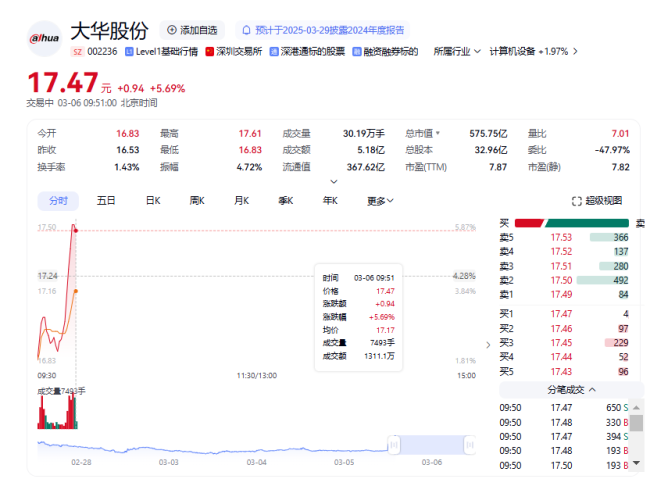Open the 总市值 dropdown arrow
Screen dimensions: 650x479
pos(438,133)
